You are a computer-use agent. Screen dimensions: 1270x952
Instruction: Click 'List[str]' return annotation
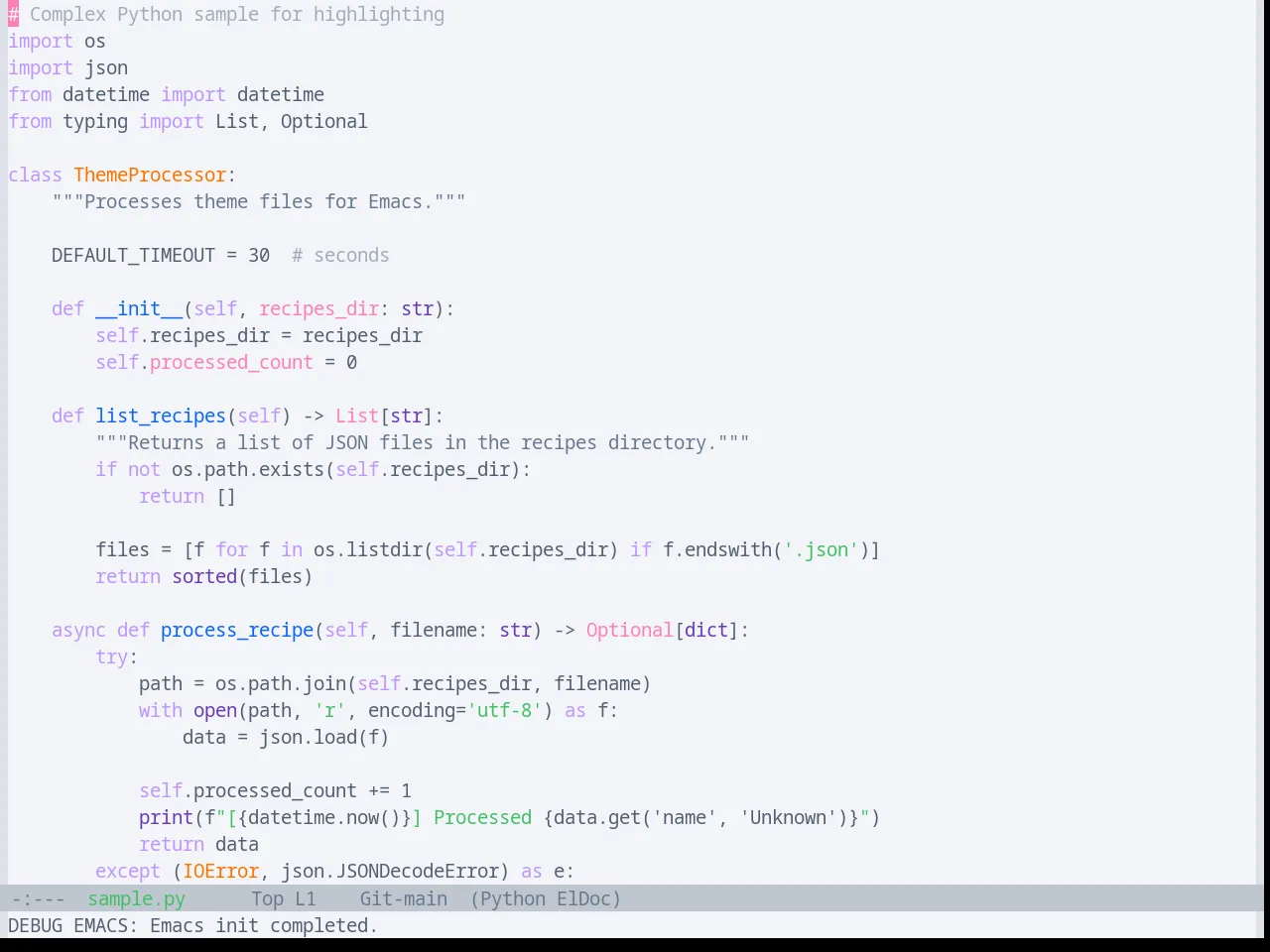coord(384,416)
